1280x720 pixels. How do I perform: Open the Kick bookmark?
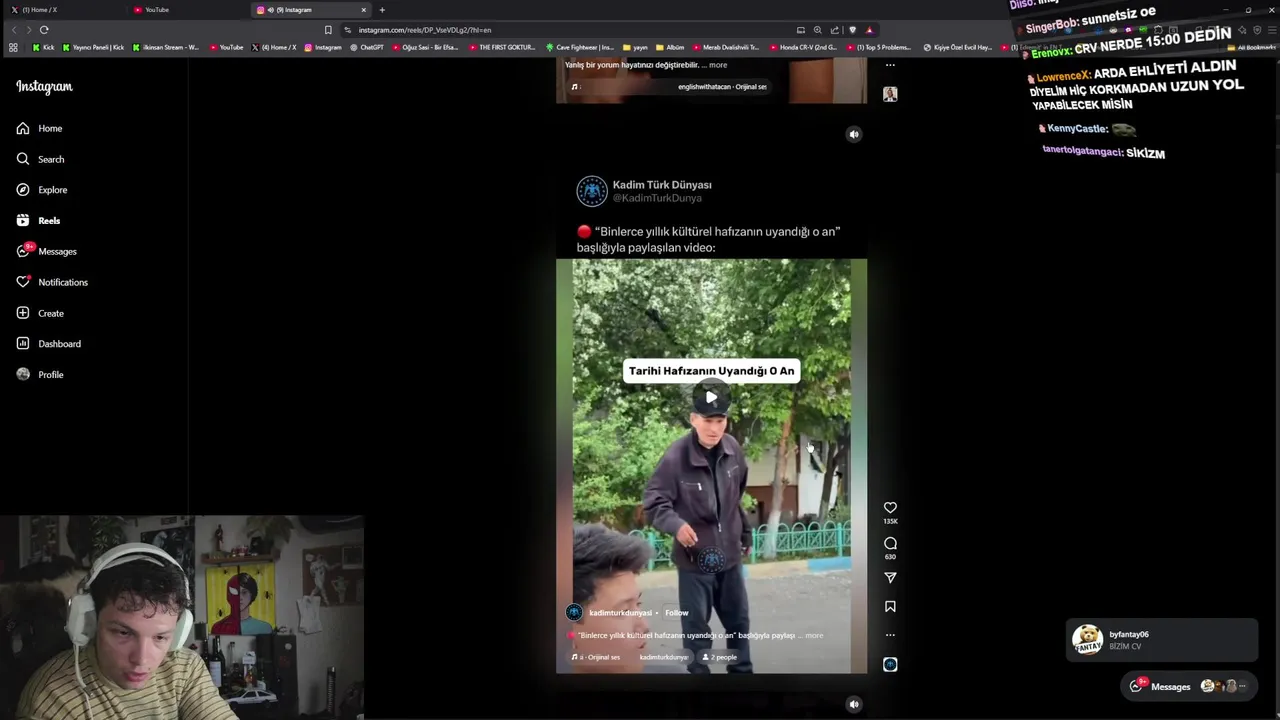pos(44,47)
